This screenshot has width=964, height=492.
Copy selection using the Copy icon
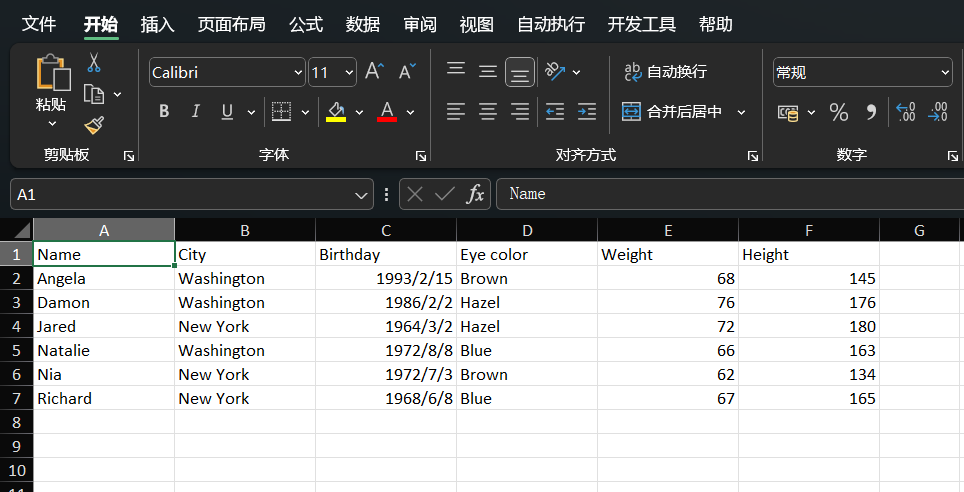[93, 95]
